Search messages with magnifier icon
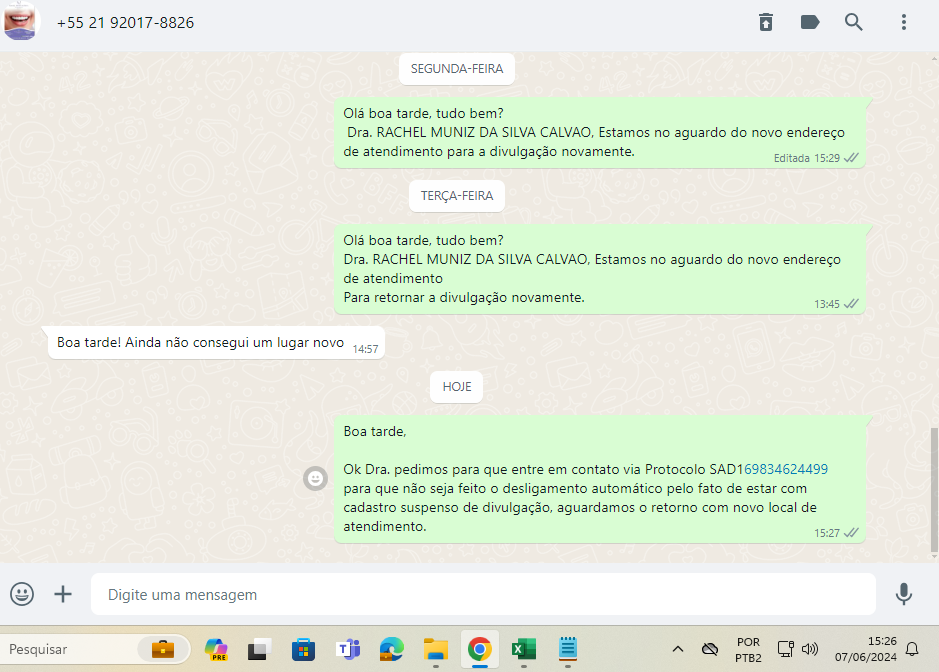Viewport: 939px width, 672px height. click(853, 22)
